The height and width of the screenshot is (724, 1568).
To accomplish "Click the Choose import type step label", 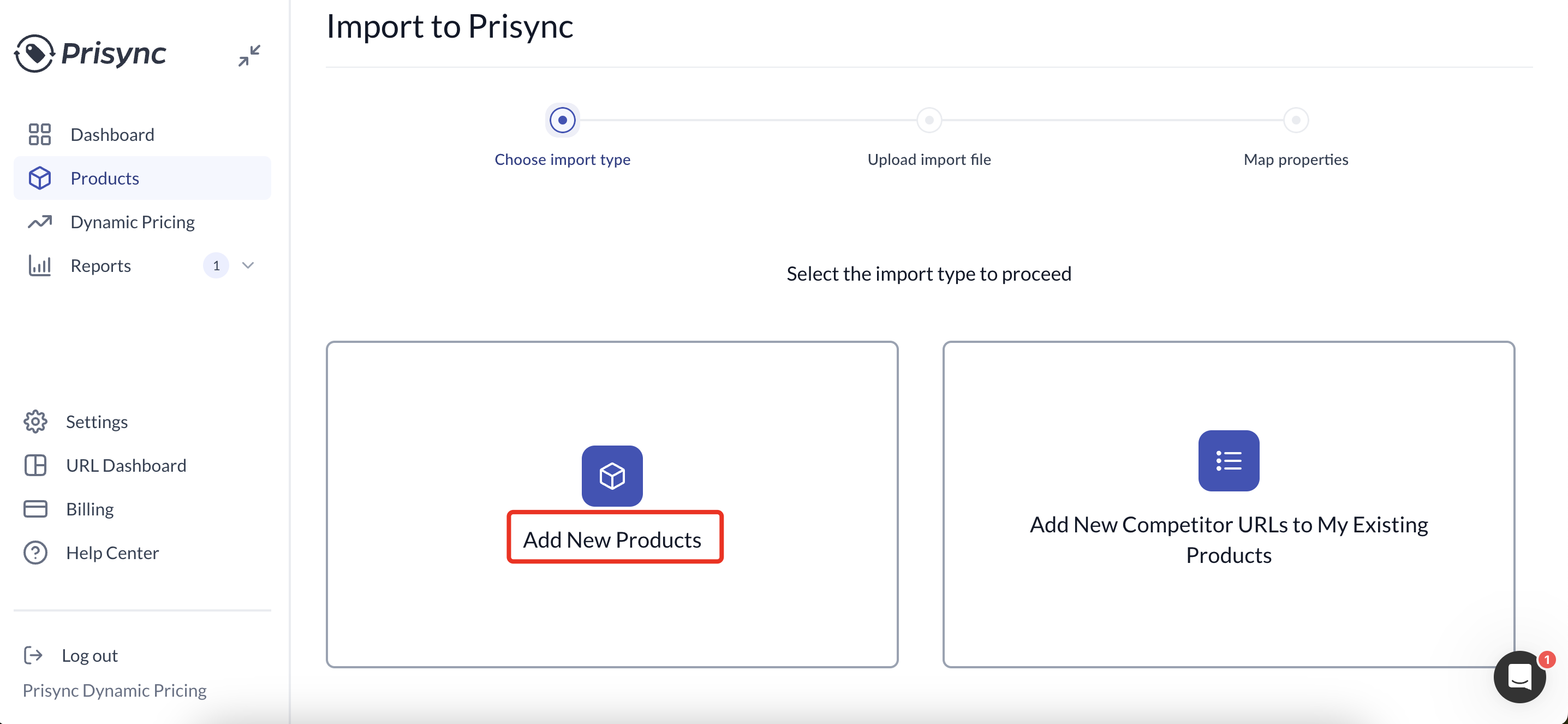I will pos(563,159).
